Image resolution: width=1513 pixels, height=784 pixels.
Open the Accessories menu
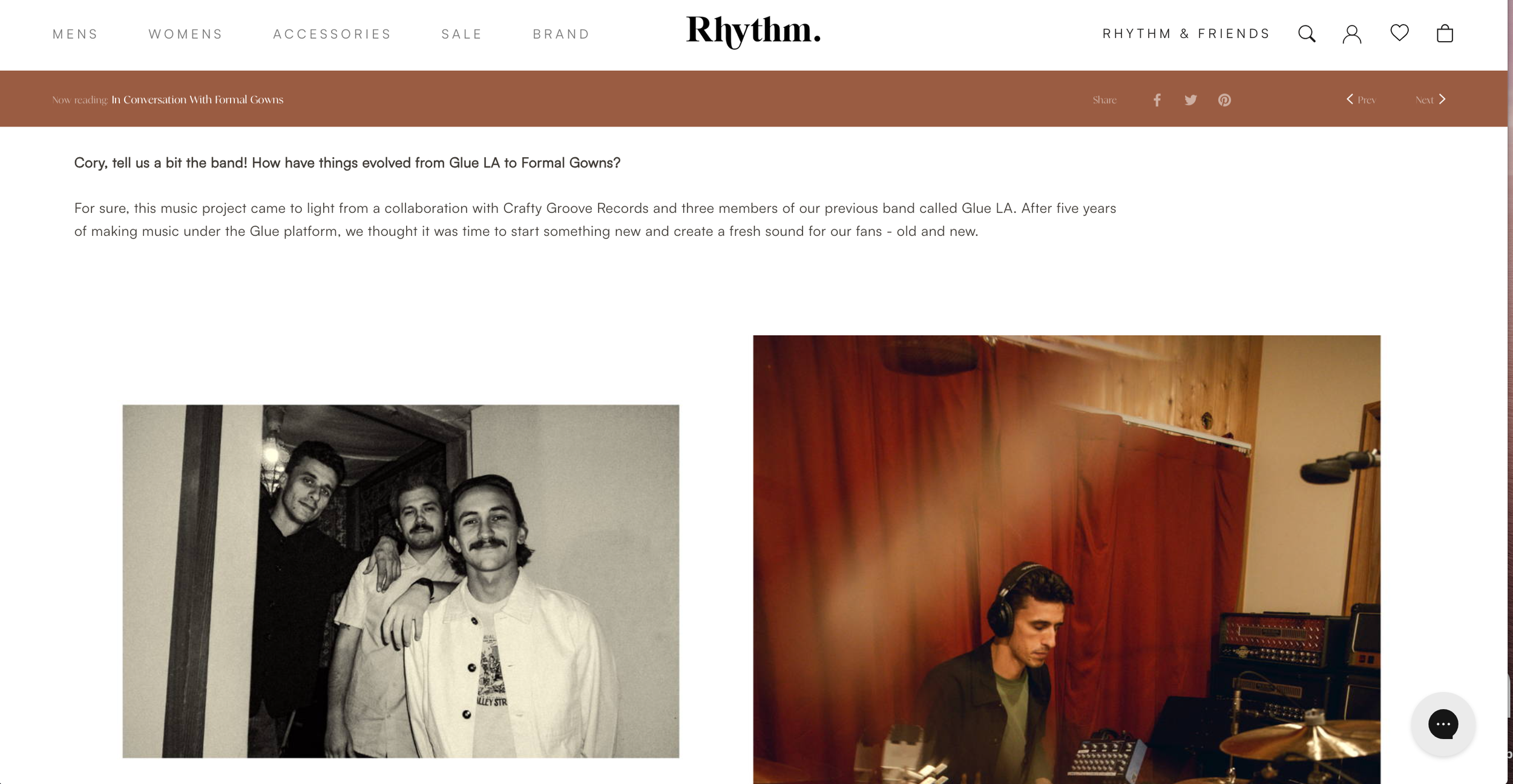tap(332, 34)
